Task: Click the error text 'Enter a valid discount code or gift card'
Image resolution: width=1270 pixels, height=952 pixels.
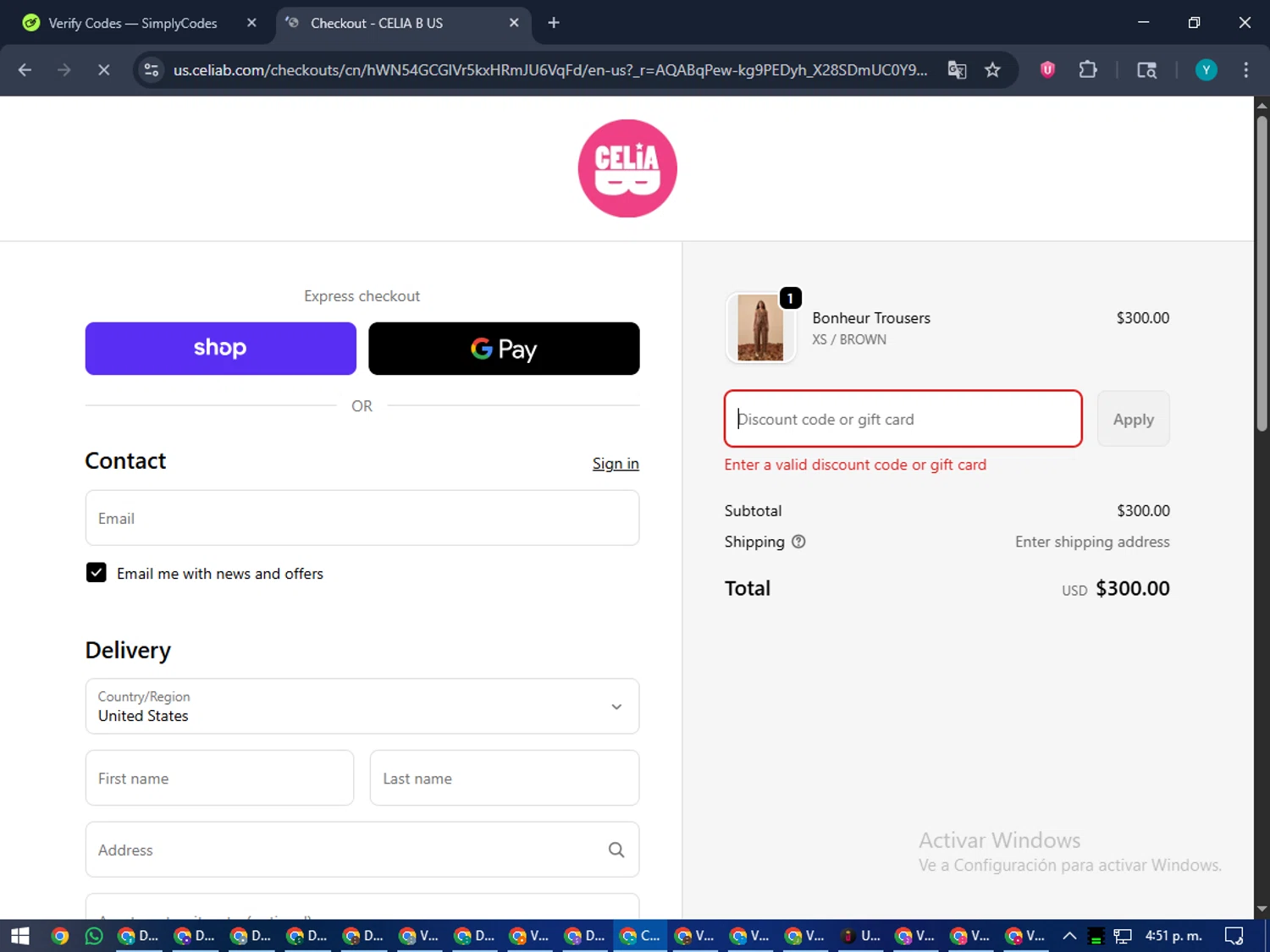Action: coord(855,465)
